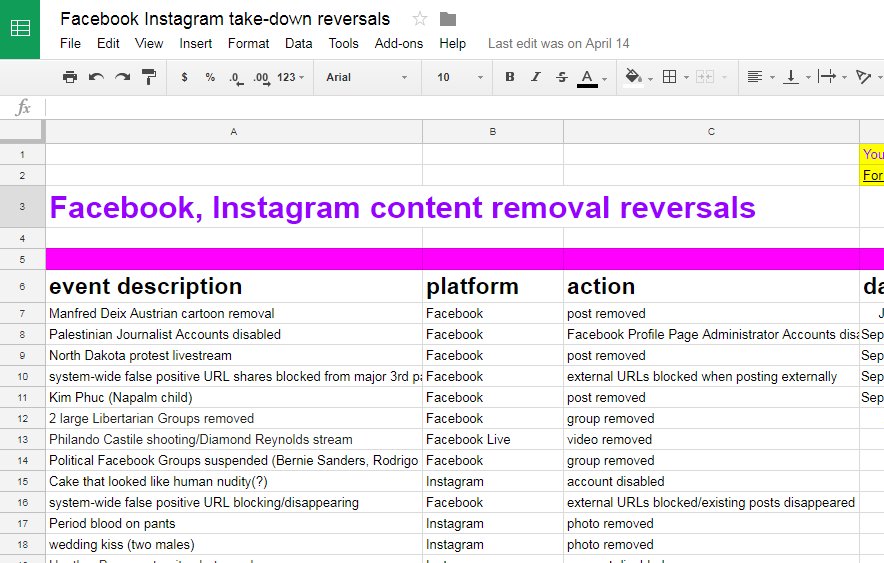Open text rotation options
Viewport: 884px width, 563px height.
(x=863, y=77)
